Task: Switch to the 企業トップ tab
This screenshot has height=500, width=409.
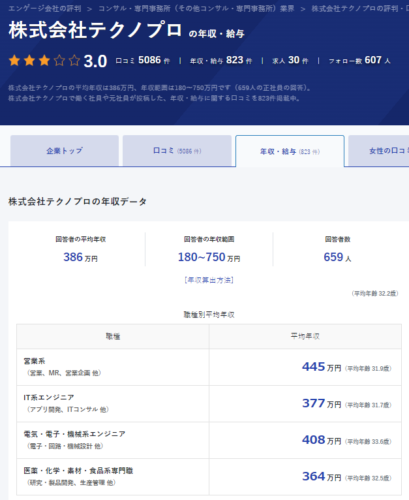Action: pyautogui.click(x=64, y=151)
